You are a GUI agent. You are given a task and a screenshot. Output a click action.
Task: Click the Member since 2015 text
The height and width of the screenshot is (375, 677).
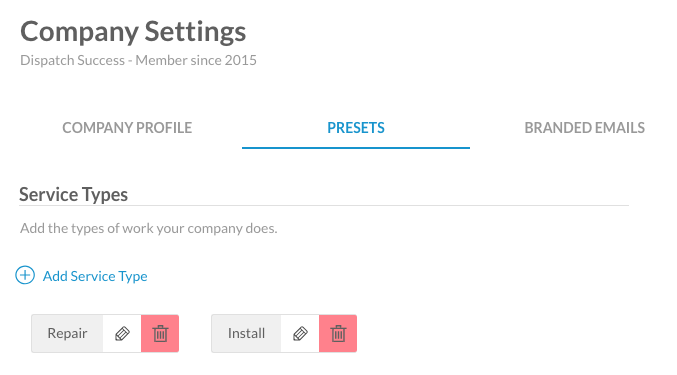click(196, 60)
